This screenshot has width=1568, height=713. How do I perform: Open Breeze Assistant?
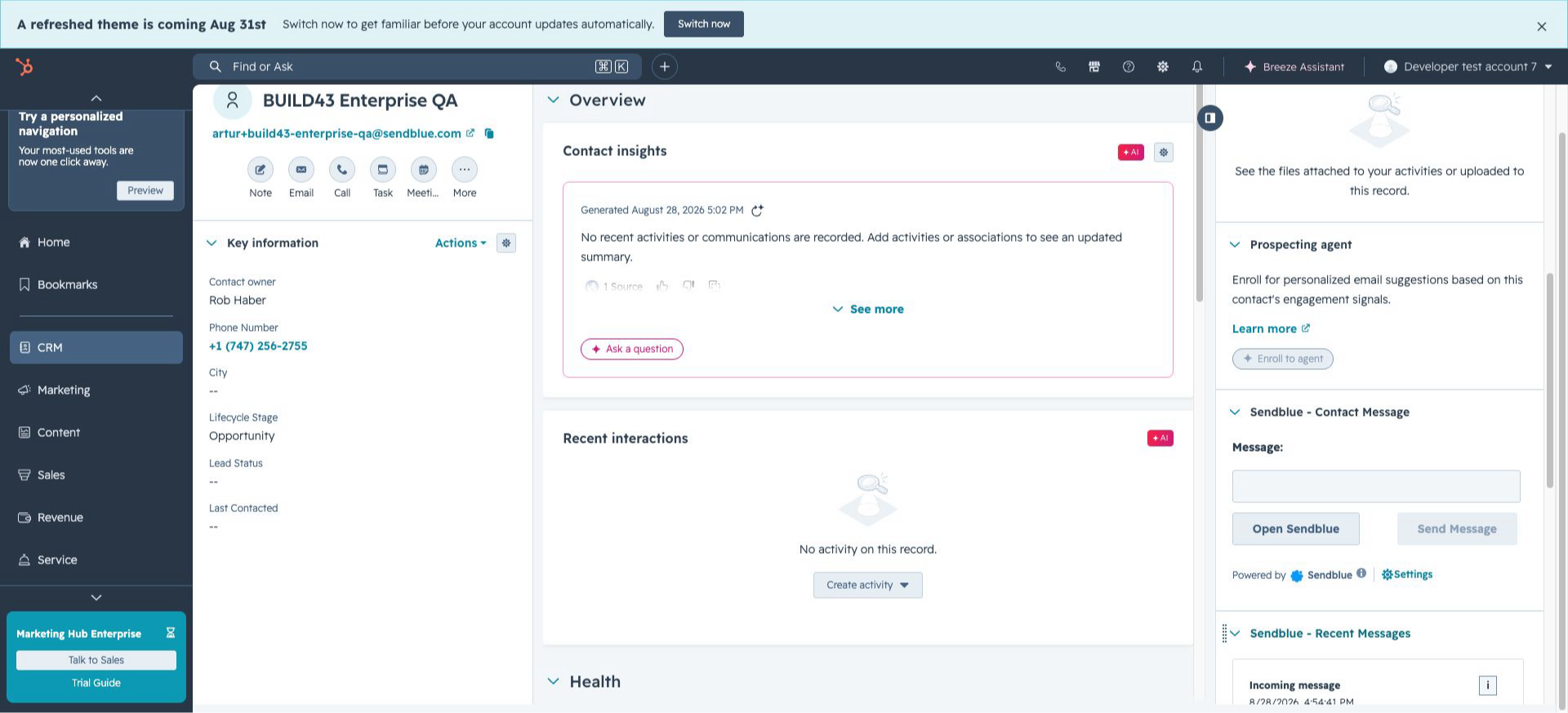coord(1294,67)
